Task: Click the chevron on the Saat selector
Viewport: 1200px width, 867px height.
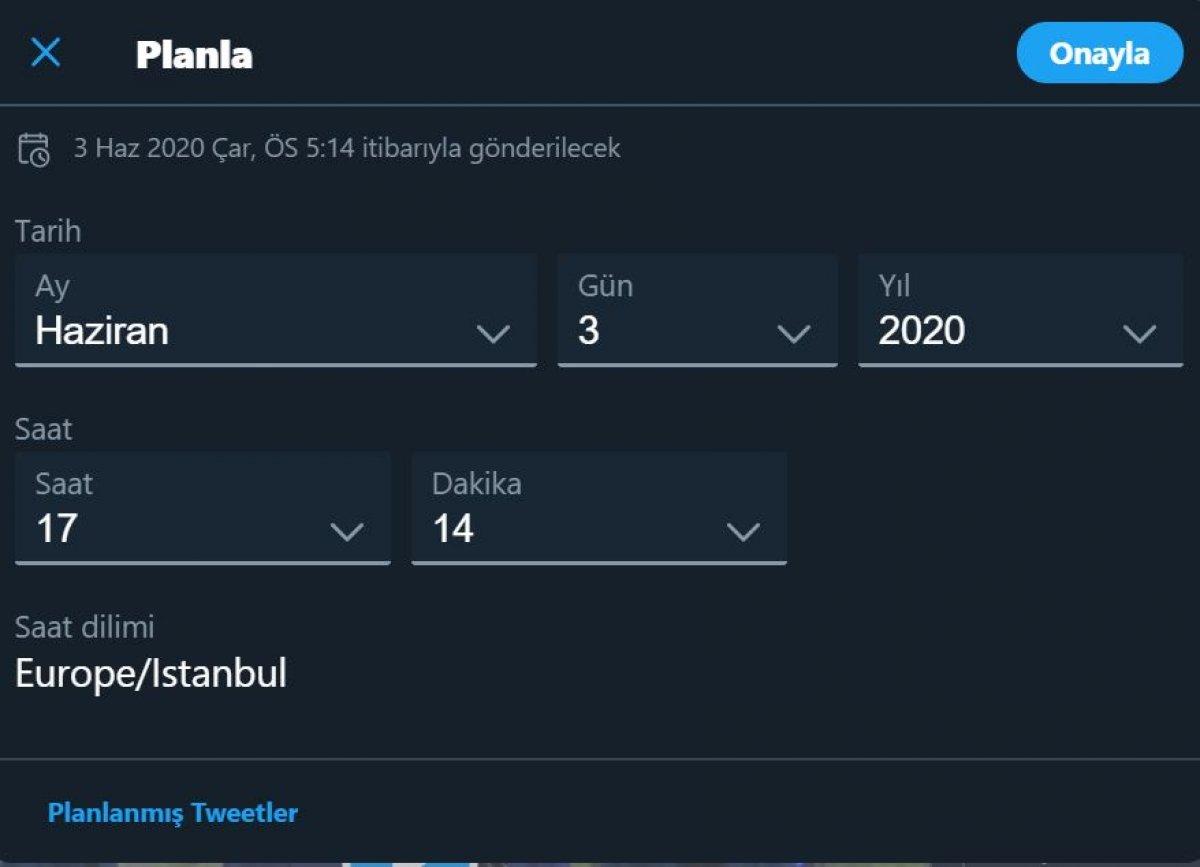Action: (347, 531)
